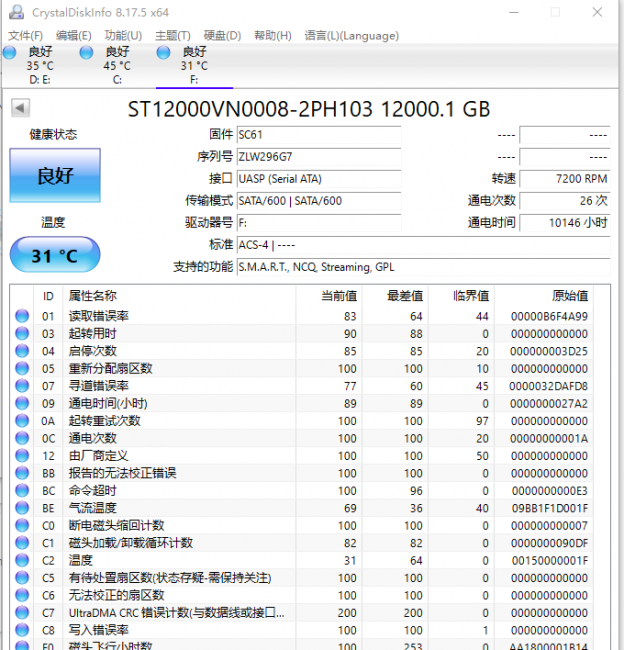This screenshot has height=650, width=624.
Task: Click the status circle for attribute BC 命令超时
Action: coord(22,490)
